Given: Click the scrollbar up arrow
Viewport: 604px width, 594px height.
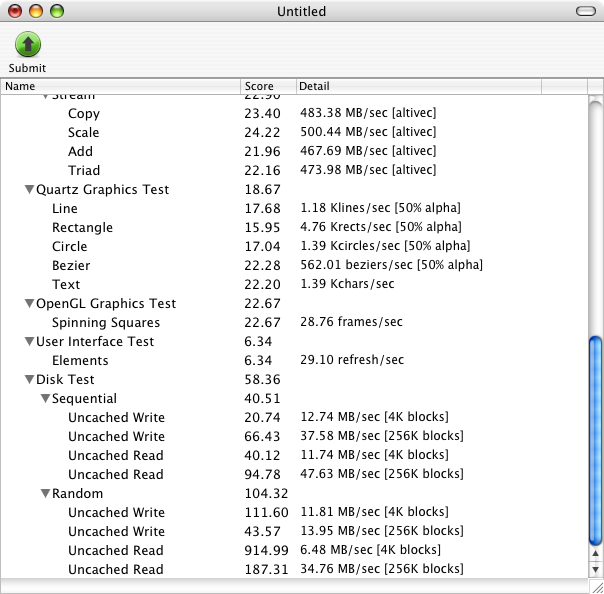Looking at the screenshot, I should pos(595,554).
